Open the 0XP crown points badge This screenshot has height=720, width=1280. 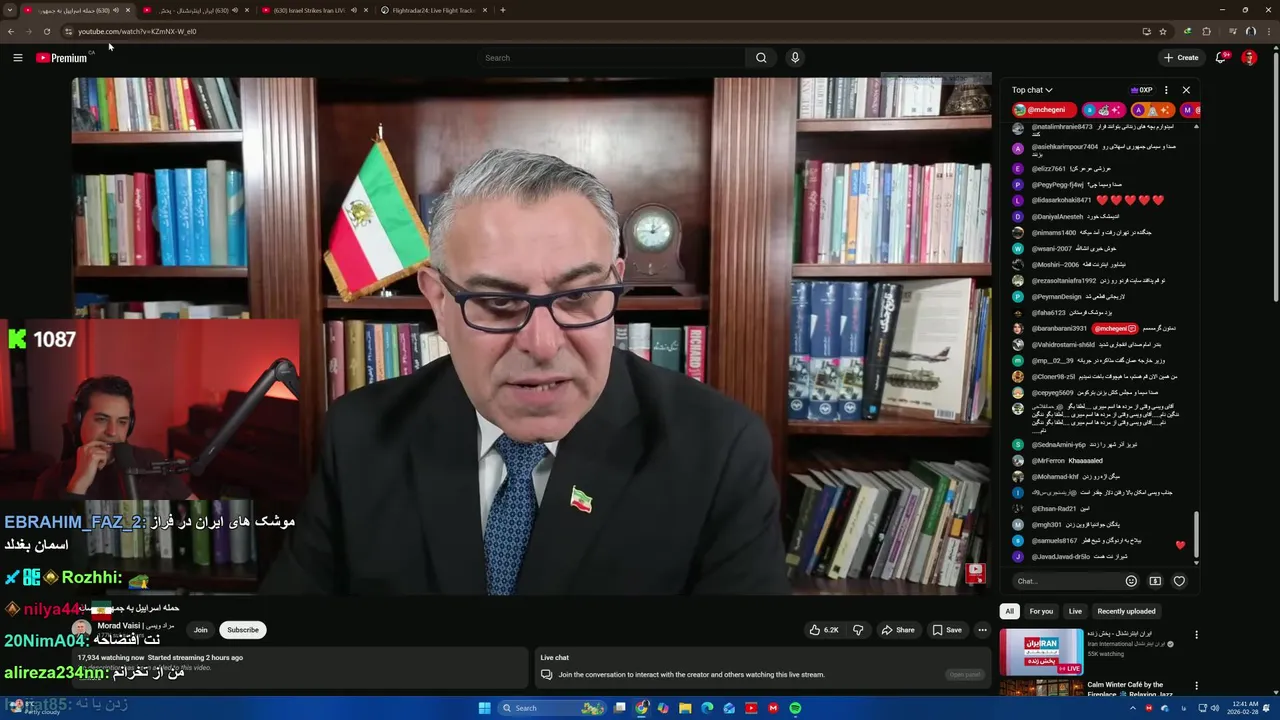1141,90
